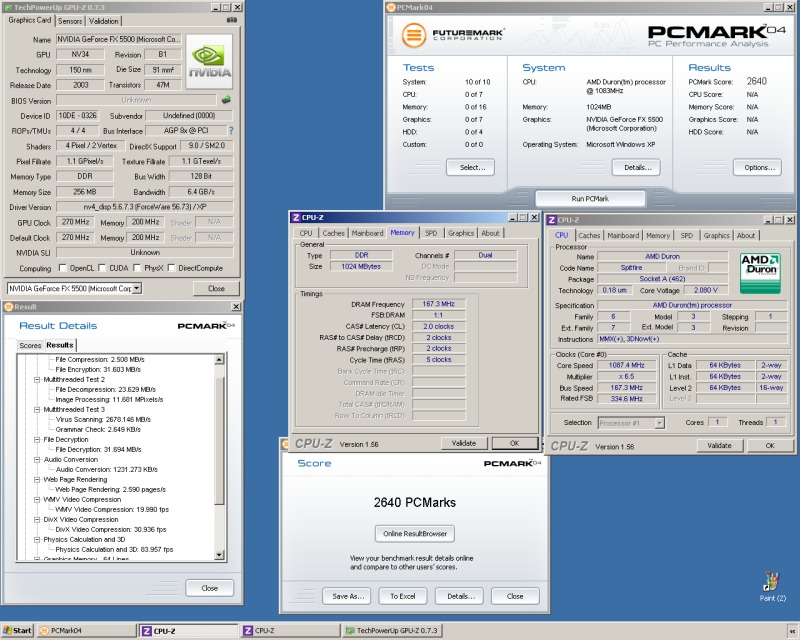Click the DRAM Frequency 167.3 MHz value

point(438,304)
